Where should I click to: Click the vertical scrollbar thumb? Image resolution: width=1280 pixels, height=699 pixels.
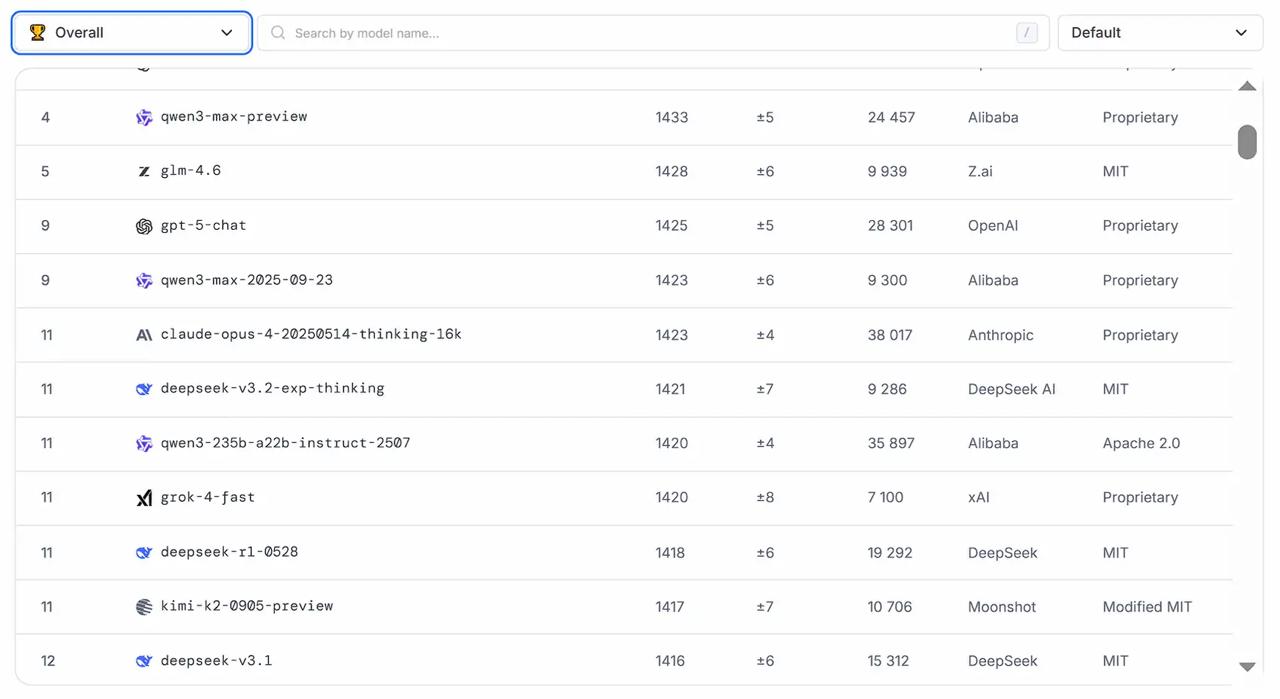pos(1247,142)
